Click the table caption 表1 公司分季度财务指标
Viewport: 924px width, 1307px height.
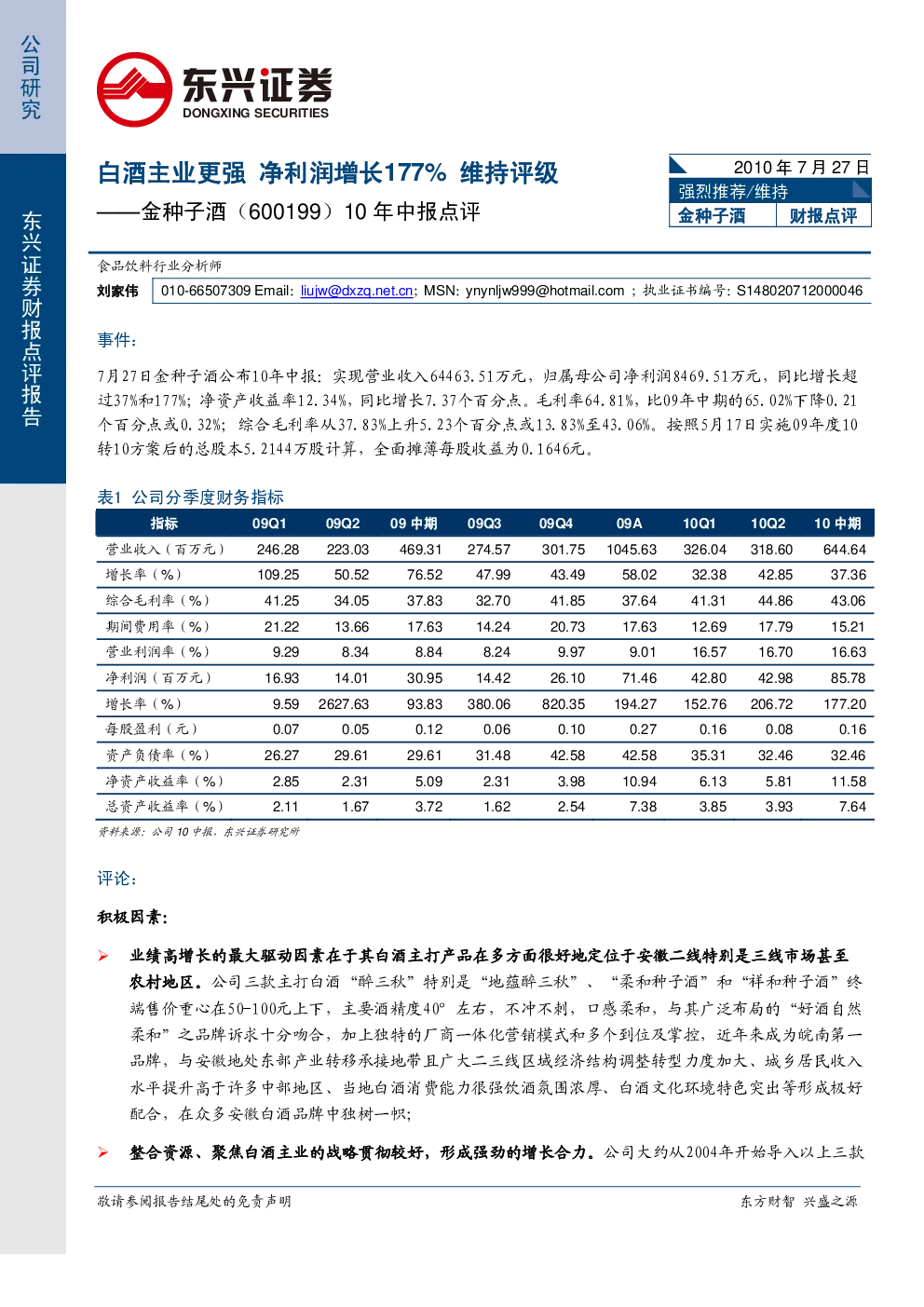(190, 497)
